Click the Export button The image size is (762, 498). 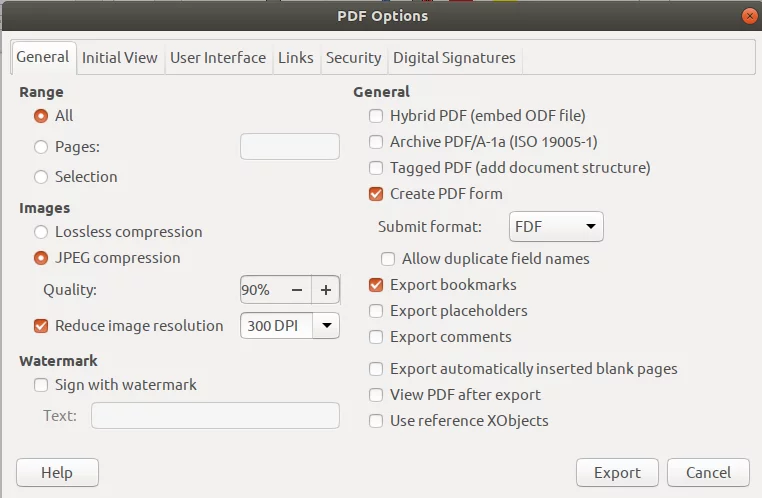[617, 472]
